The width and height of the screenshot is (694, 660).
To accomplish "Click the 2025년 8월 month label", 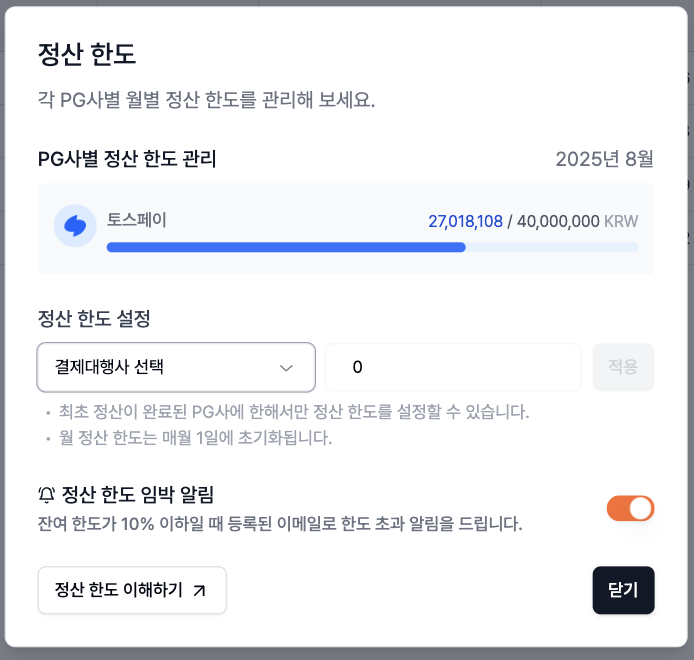I will point(605,159).
